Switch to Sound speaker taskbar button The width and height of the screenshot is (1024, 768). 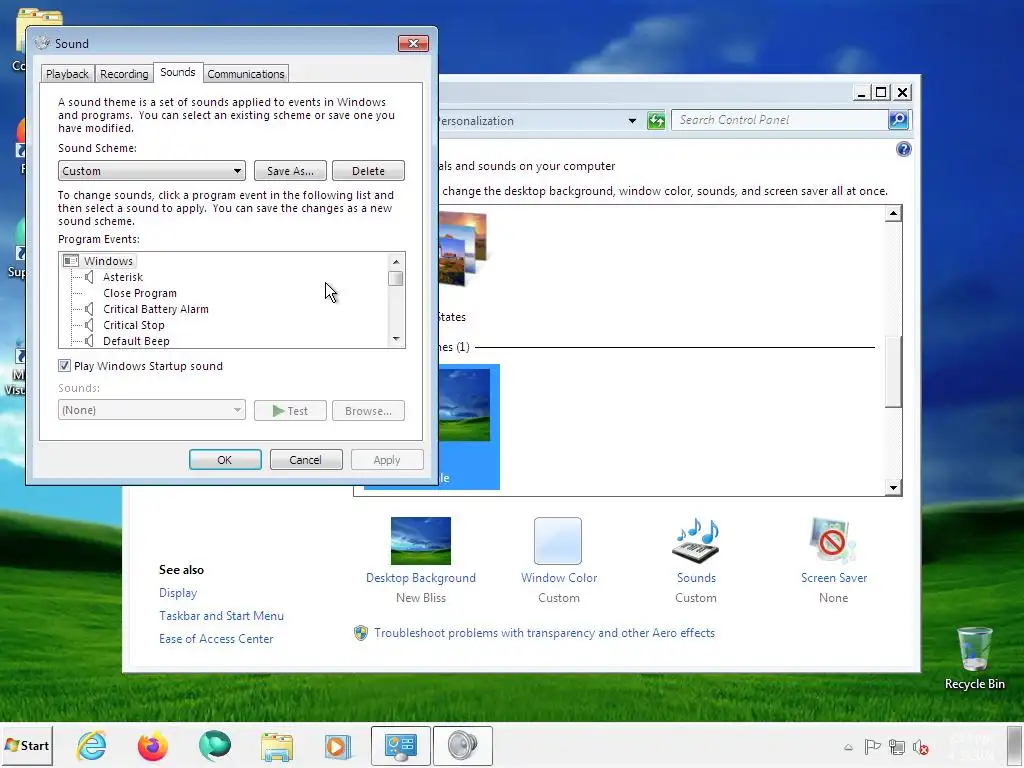point(462,745)
